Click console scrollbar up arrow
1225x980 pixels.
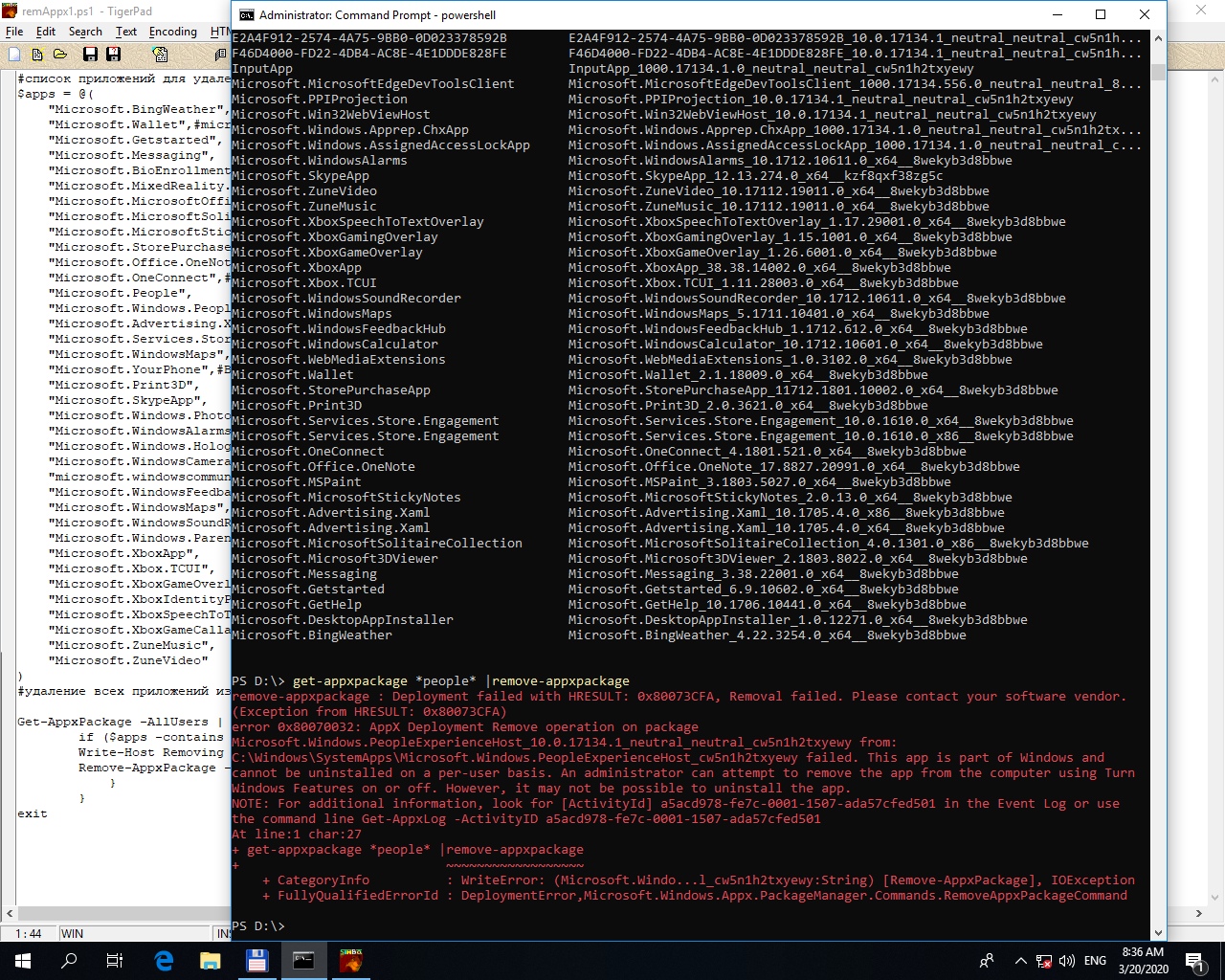[1159, 39]
